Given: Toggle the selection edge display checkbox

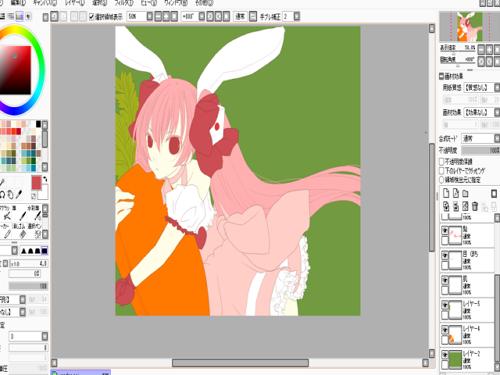Looking at the screenshot, I should [x=92, y=16].
